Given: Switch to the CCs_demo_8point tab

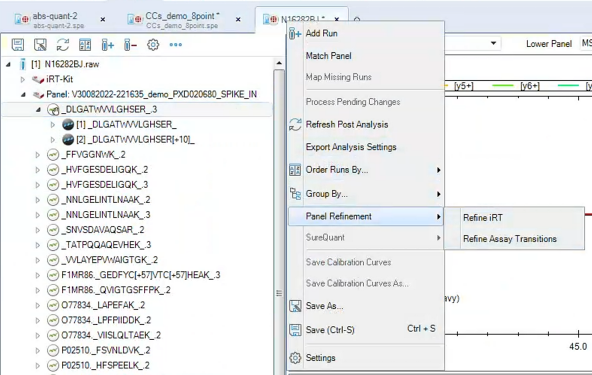Looking at the screenshot, I should [x=182, y=20].
